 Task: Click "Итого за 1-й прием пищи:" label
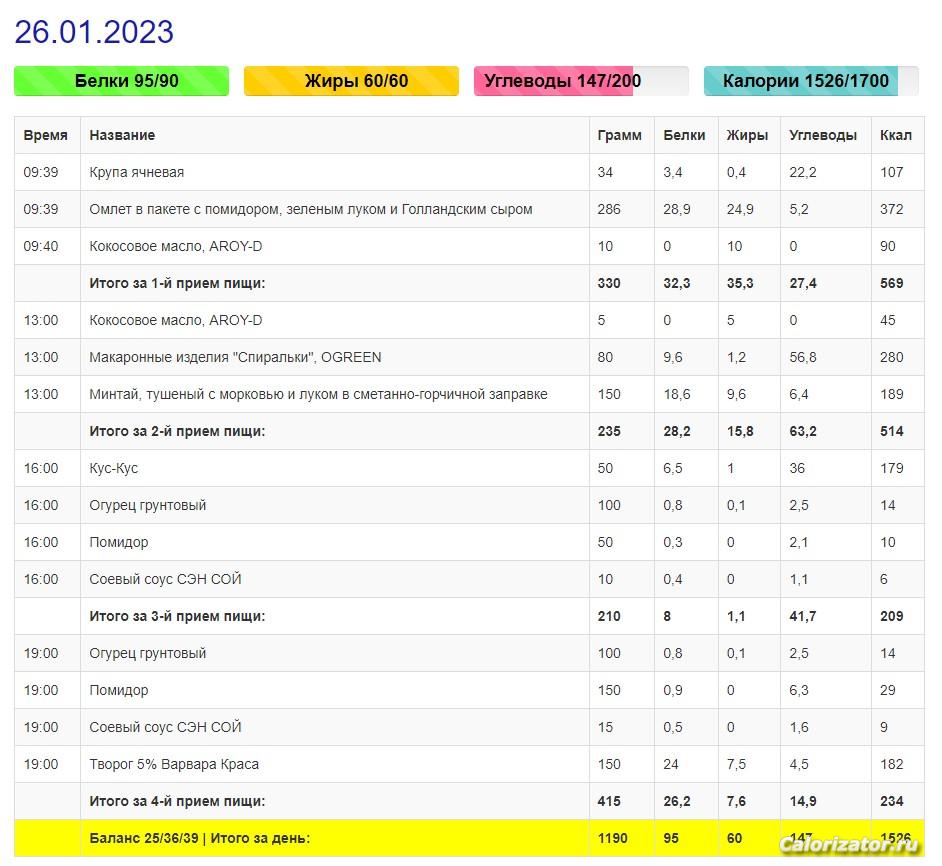(177, 283)
